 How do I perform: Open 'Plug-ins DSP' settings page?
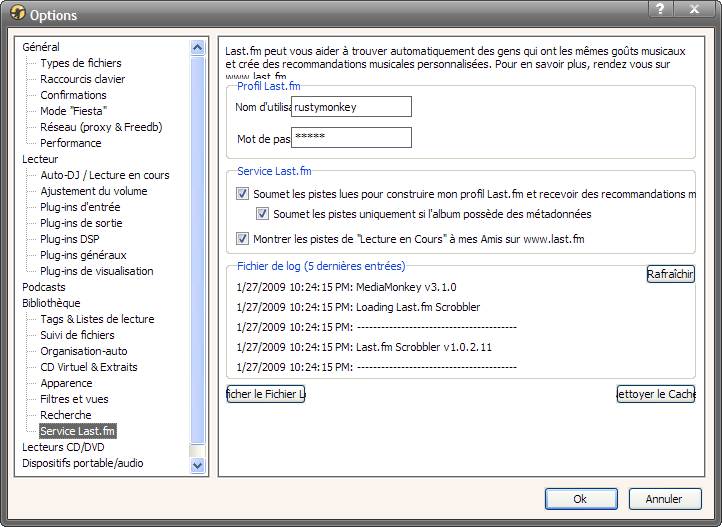tap(69, 239)
